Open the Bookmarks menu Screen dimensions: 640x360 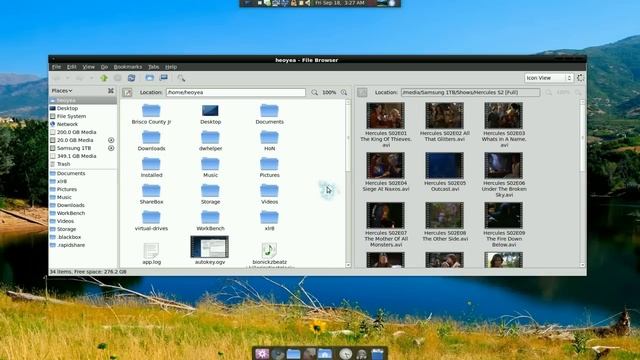coord(128,67)
